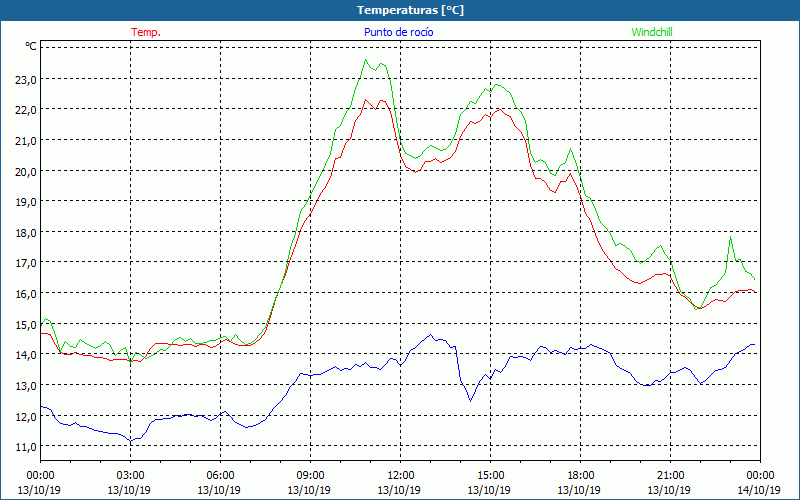
Task: Click the 18:00 time axis label
Action: point(581,476)
